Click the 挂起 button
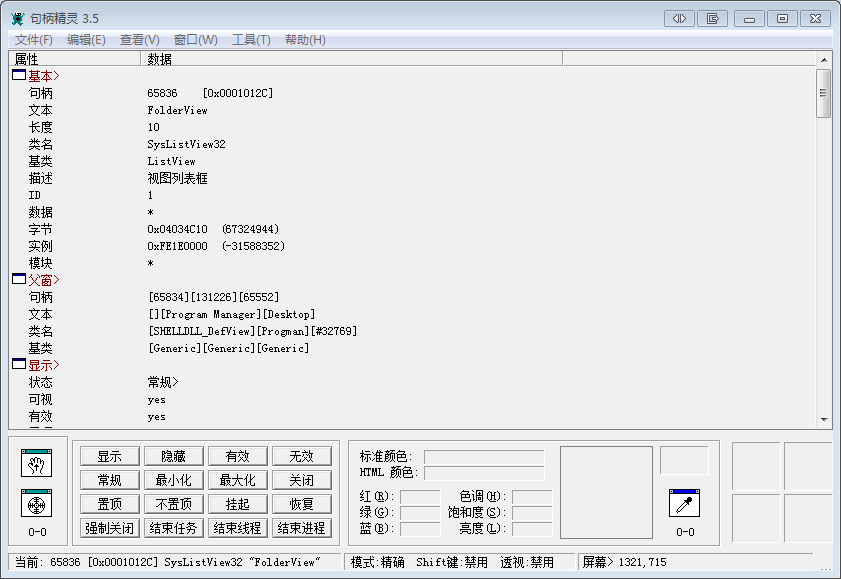841x579 pixels. tap(238, 504)
